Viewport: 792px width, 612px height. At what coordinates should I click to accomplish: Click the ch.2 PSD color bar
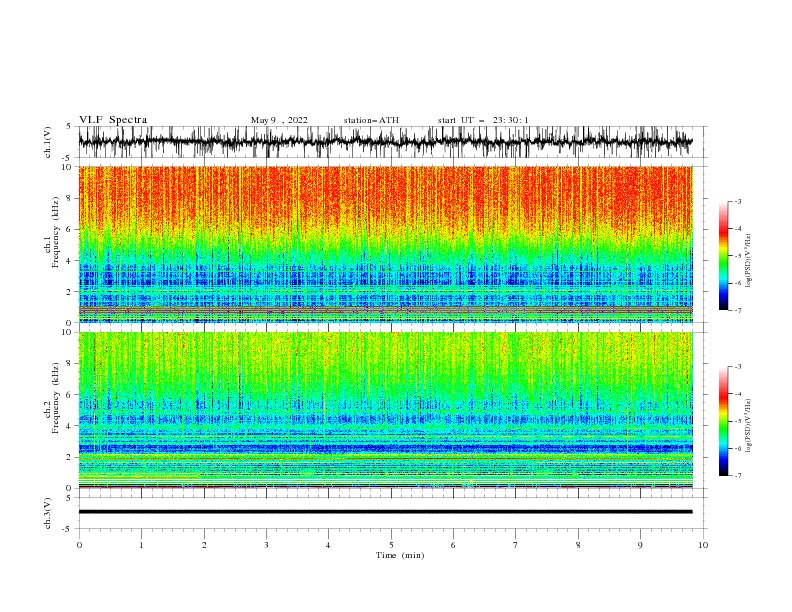(724, 421)
